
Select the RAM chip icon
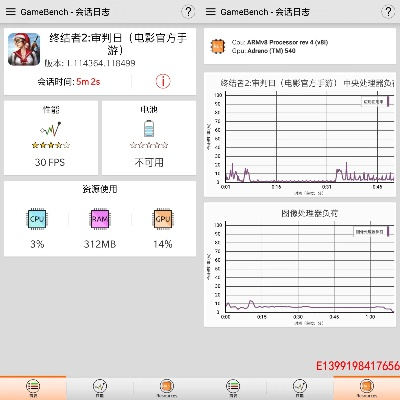point(100,219)
